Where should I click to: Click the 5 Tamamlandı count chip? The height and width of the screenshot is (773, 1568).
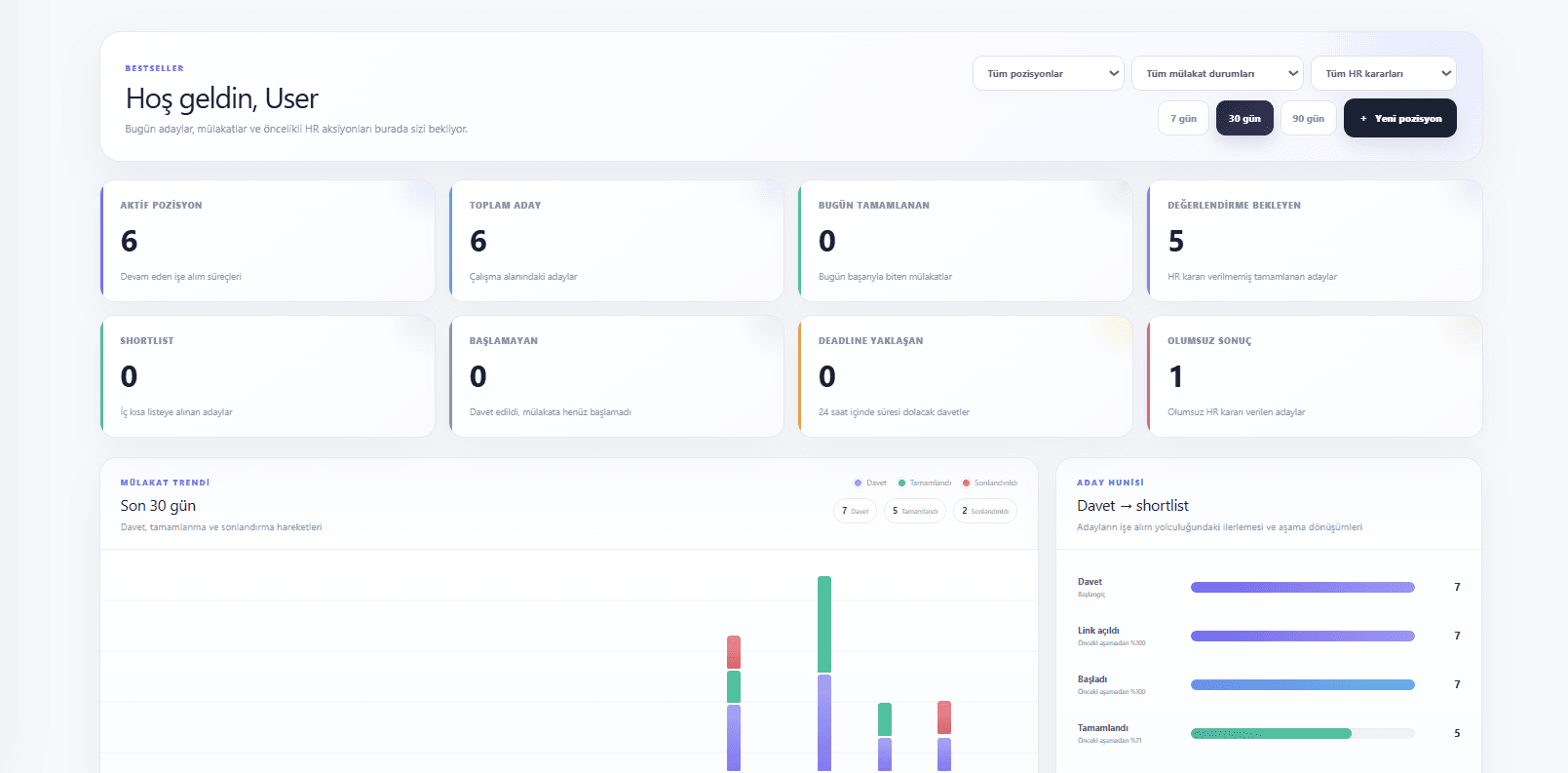tap(915, 511)
